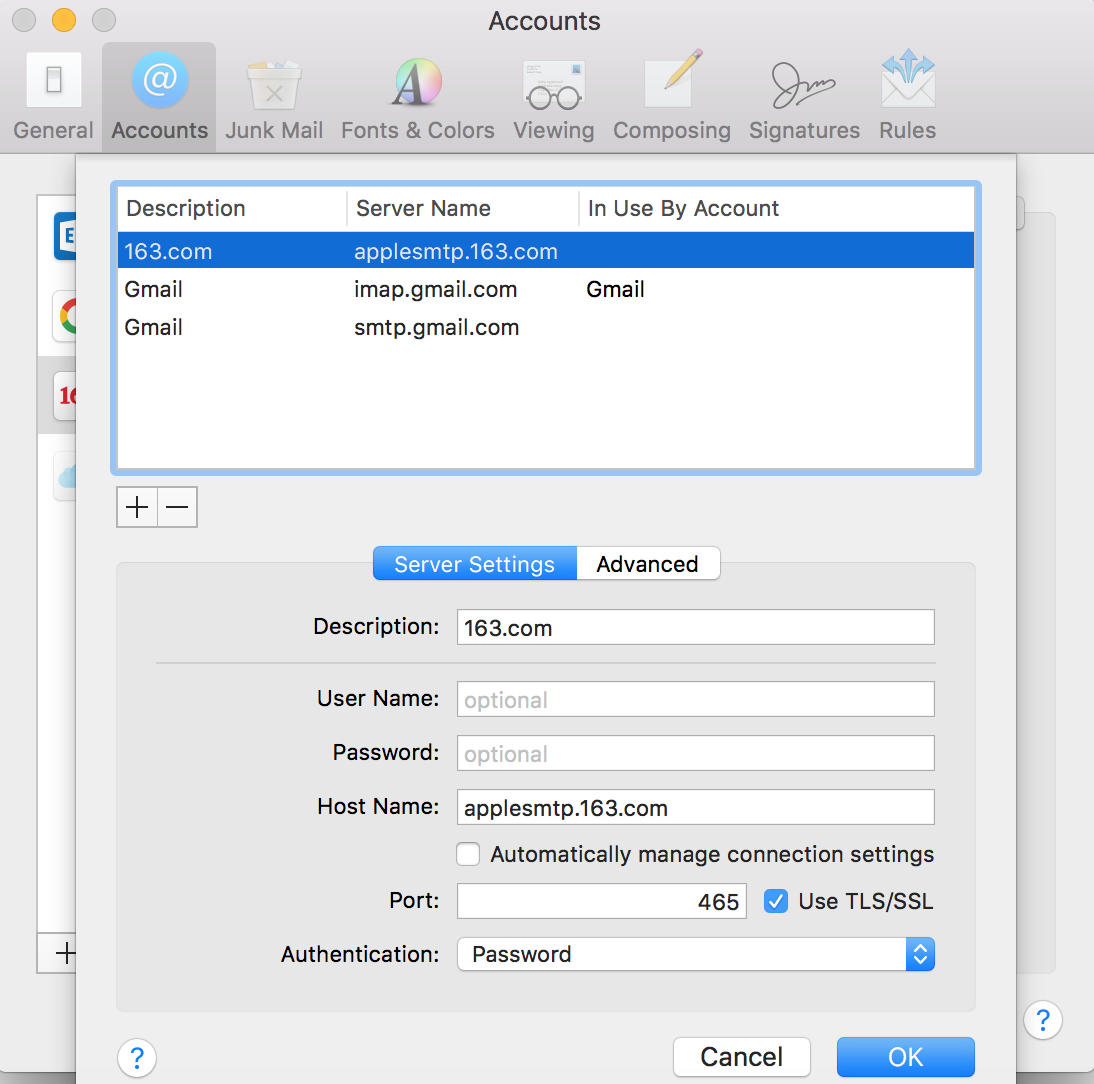Open Composing settings
This screenshot has width=1094, height=1084.
click(671, 95)
